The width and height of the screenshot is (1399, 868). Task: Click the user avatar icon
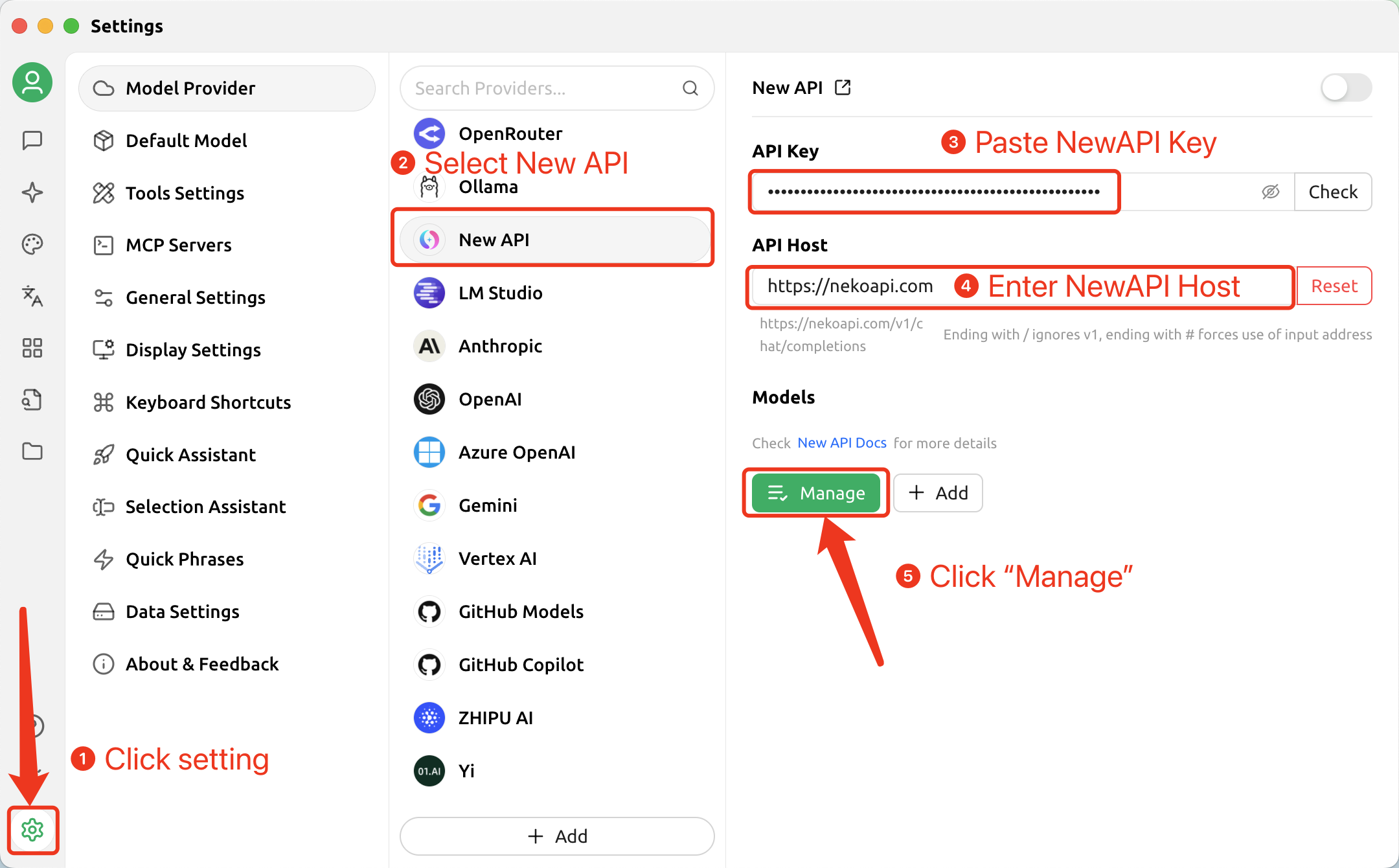(x=32, y=82)
